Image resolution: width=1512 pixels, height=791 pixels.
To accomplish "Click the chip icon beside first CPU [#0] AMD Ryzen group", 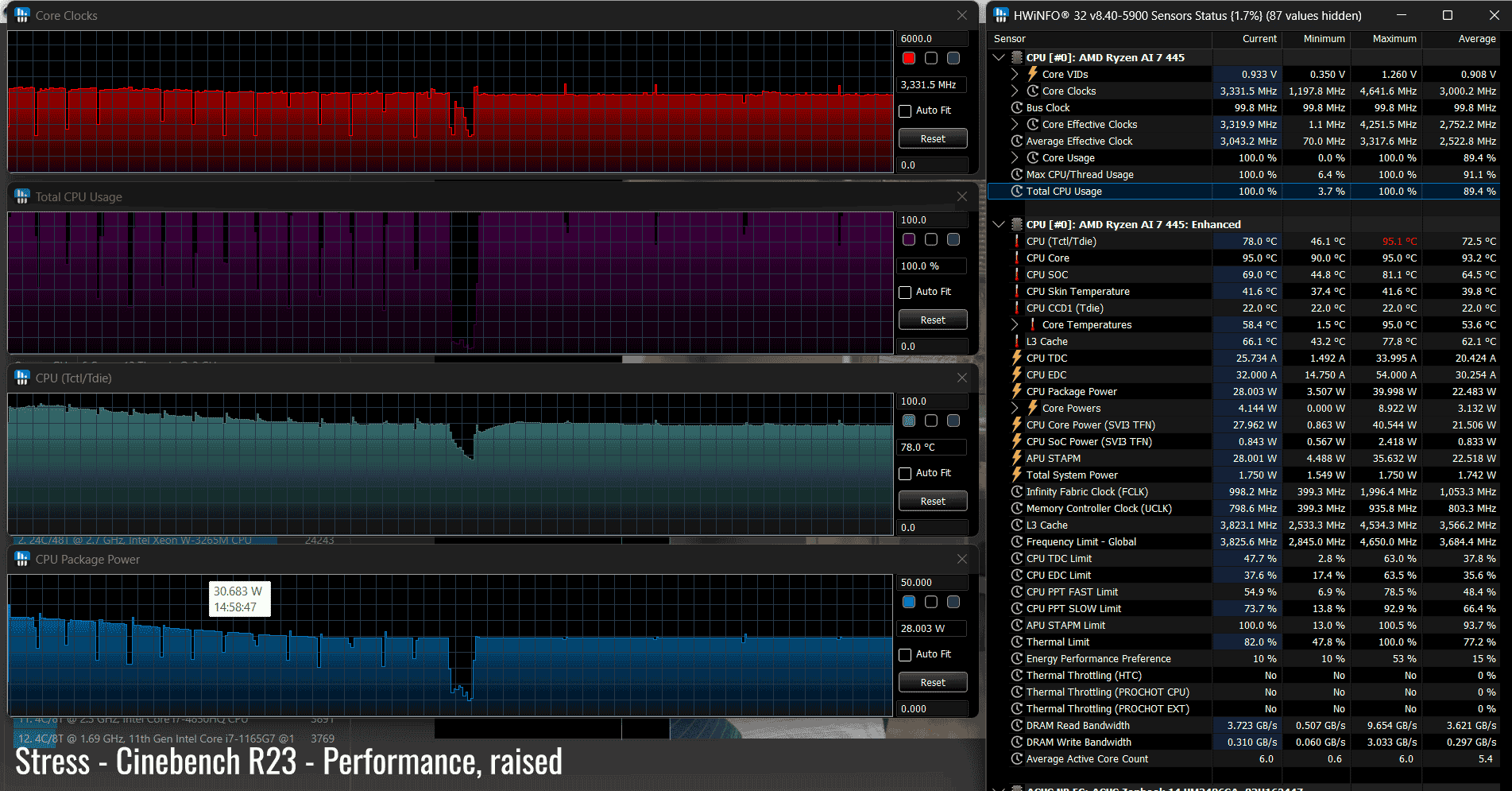I will [x=1017, y=57].
